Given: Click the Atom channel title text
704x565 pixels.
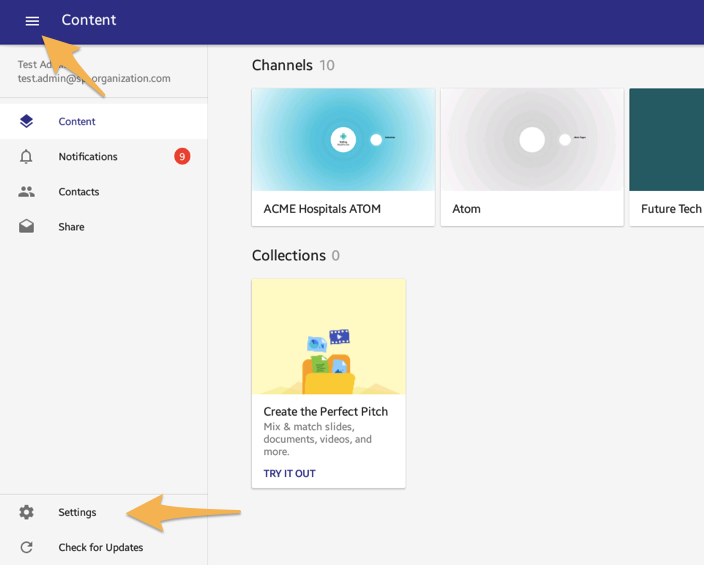Looking at the screenshot, I should point(466,209).
